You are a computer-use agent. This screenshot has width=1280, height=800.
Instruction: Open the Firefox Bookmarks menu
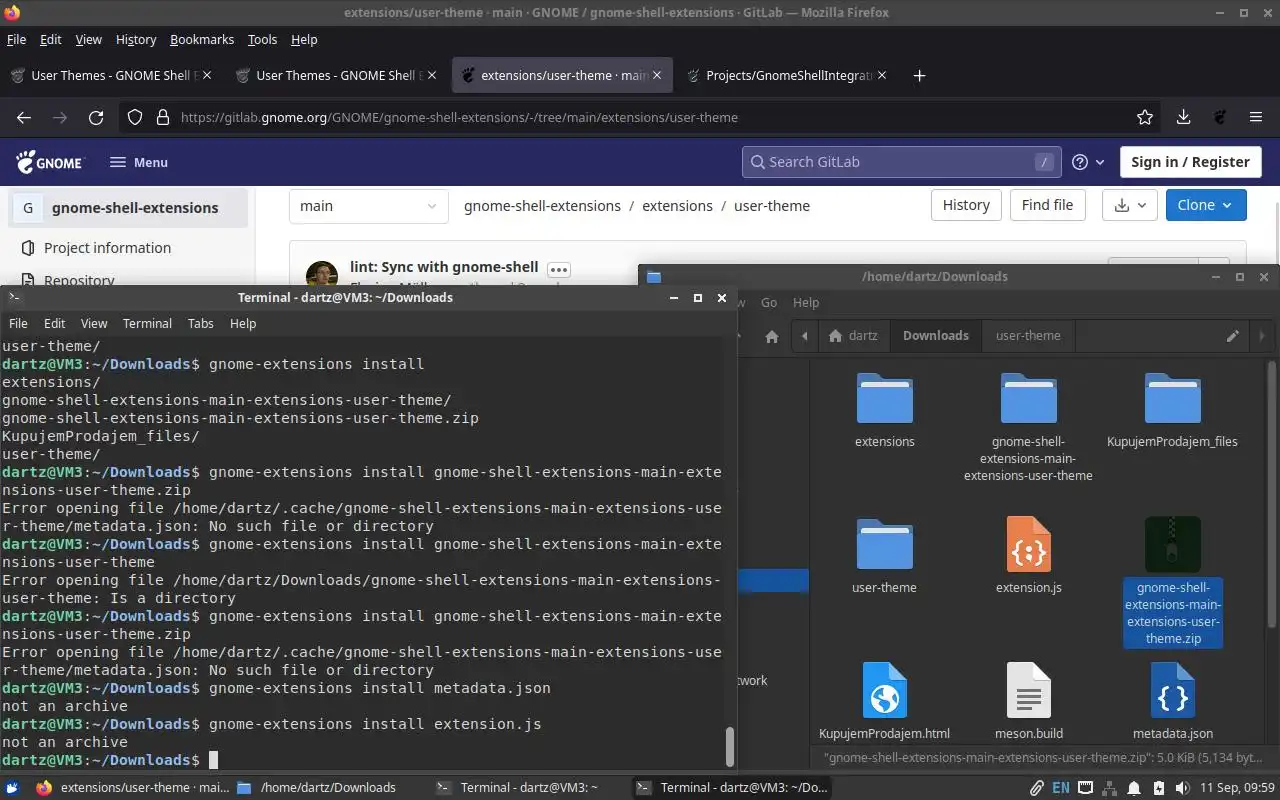coord(202,39)
